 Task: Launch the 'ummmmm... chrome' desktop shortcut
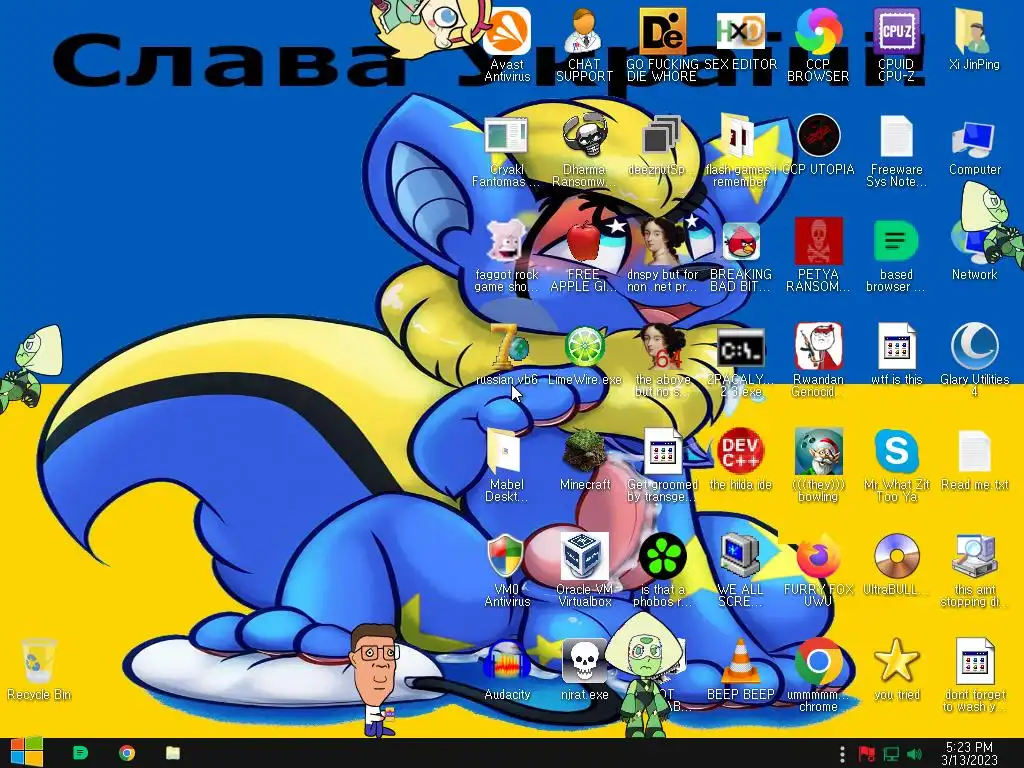(818, 677)
